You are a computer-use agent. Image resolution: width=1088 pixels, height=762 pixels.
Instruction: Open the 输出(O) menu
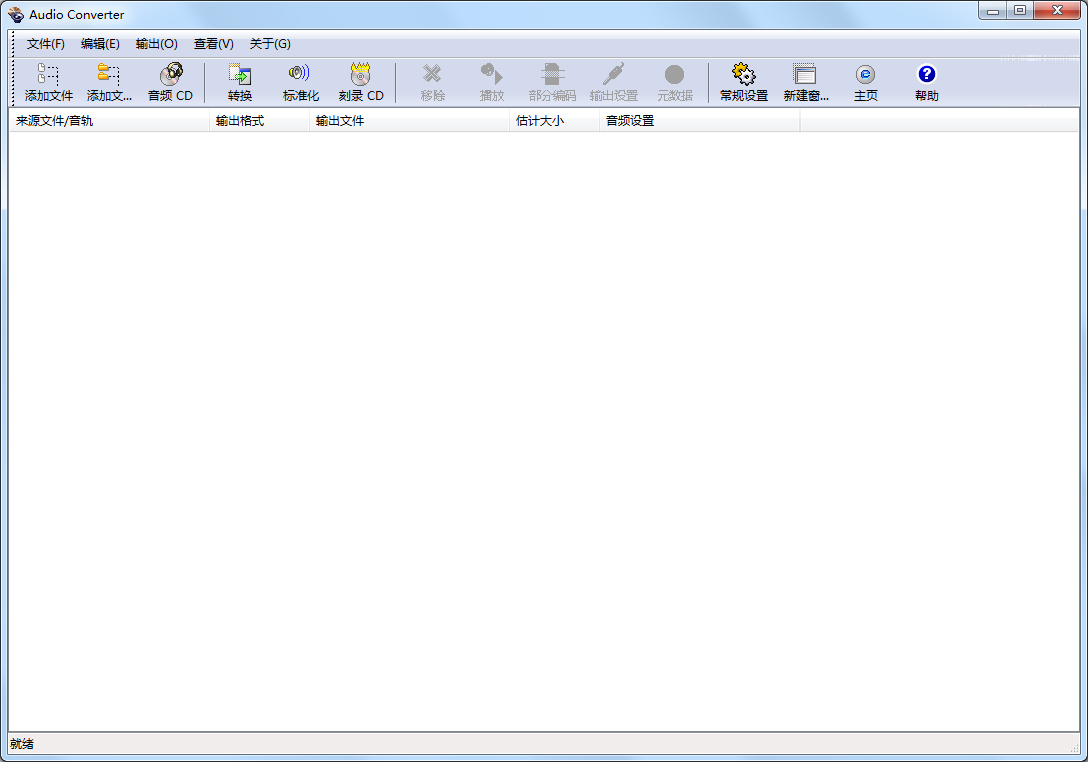(x=156, y=43)
